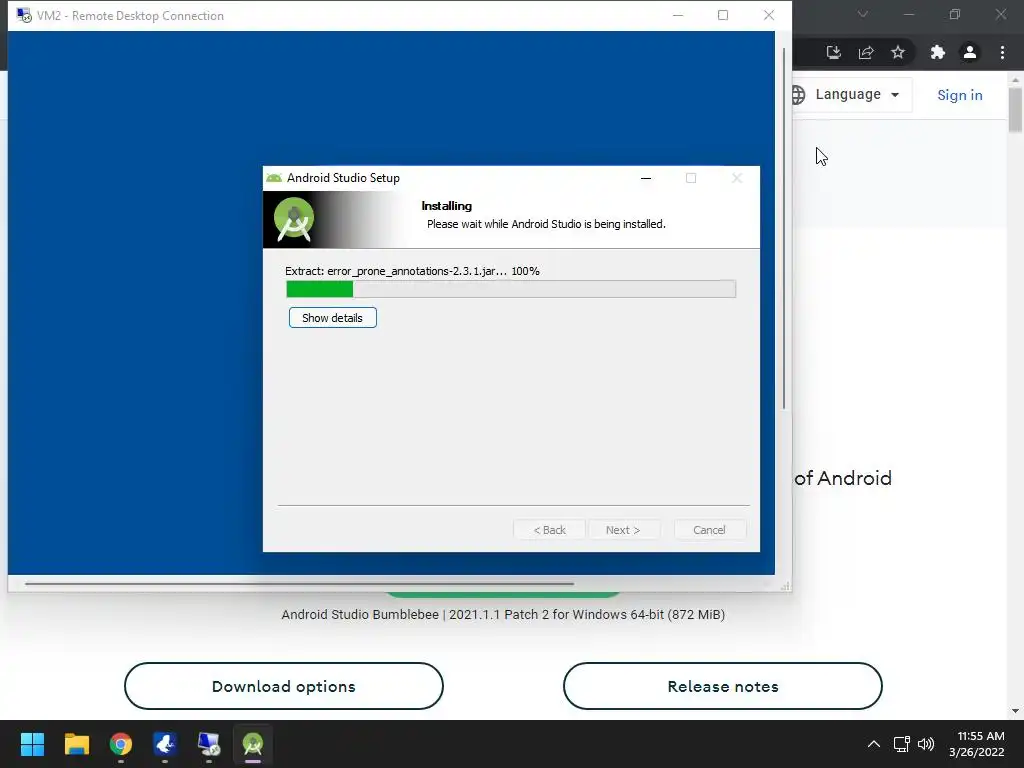This screenshot has height=768, width=1024.
Task: Minimize the Android Studio Setup dialog
Action: click(x=646, y=178)
